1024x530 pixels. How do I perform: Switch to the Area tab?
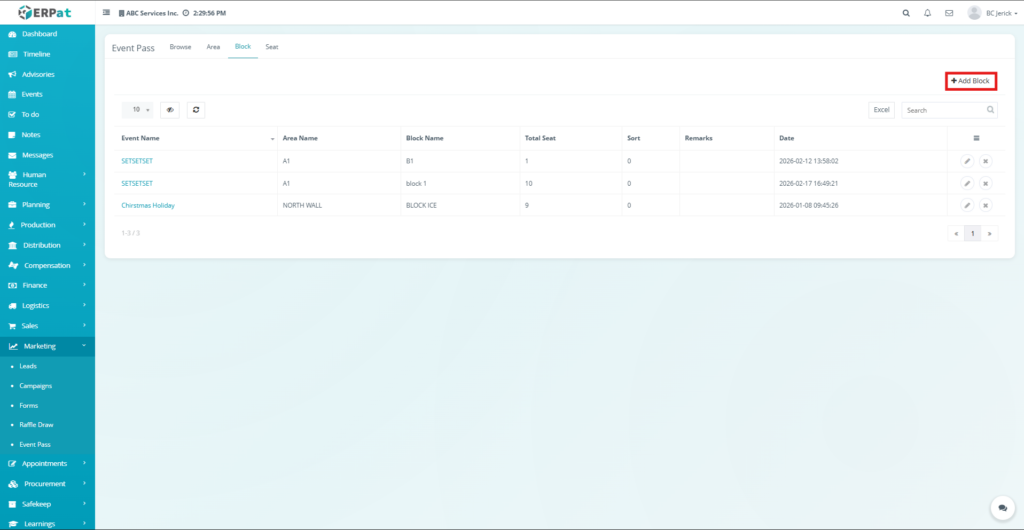[x=213, y=47]
